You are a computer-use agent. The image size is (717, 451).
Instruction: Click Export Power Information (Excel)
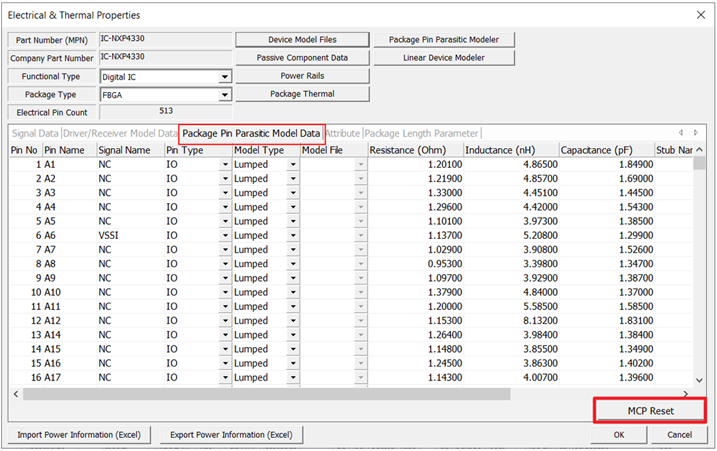231,435
